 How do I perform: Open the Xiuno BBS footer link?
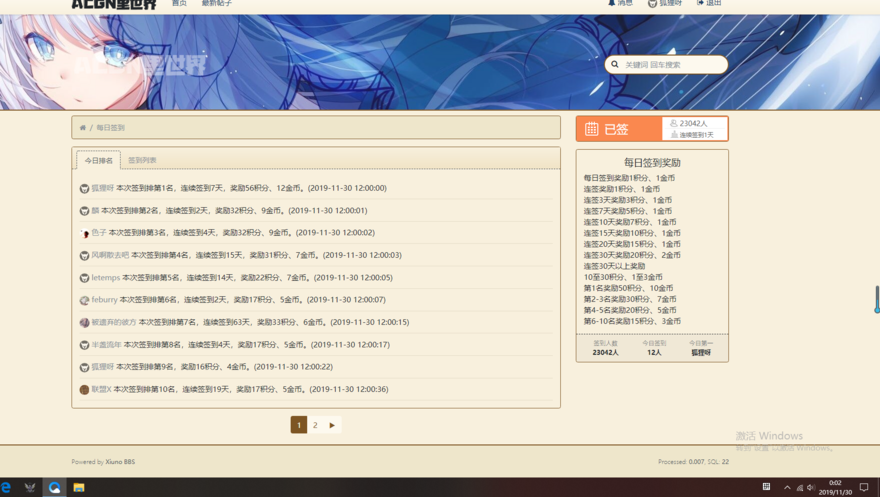point(120,462)
